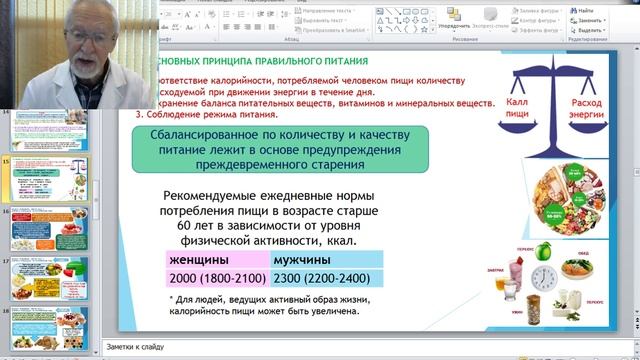Center the paragraph text
640x360 pixels.
[237, 27]
